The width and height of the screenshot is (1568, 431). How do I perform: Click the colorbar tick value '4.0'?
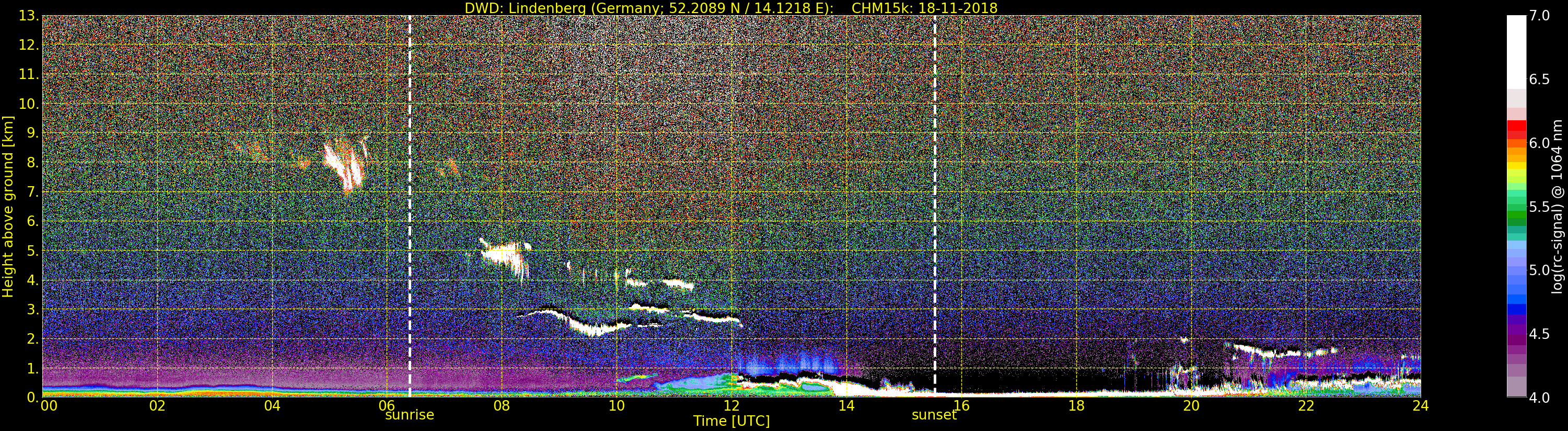point(1539,398)
